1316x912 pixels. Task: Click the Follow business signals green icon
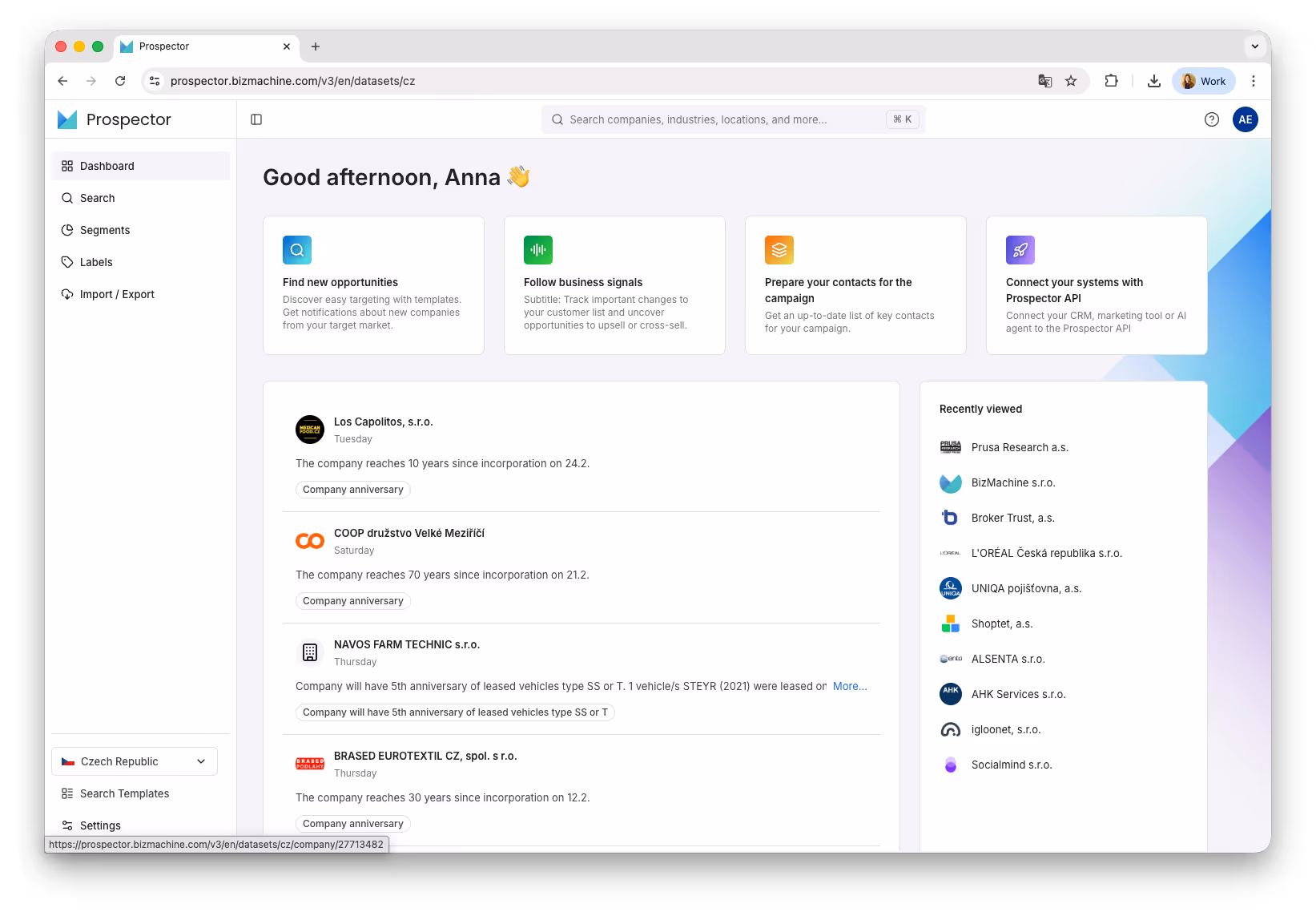538,250
